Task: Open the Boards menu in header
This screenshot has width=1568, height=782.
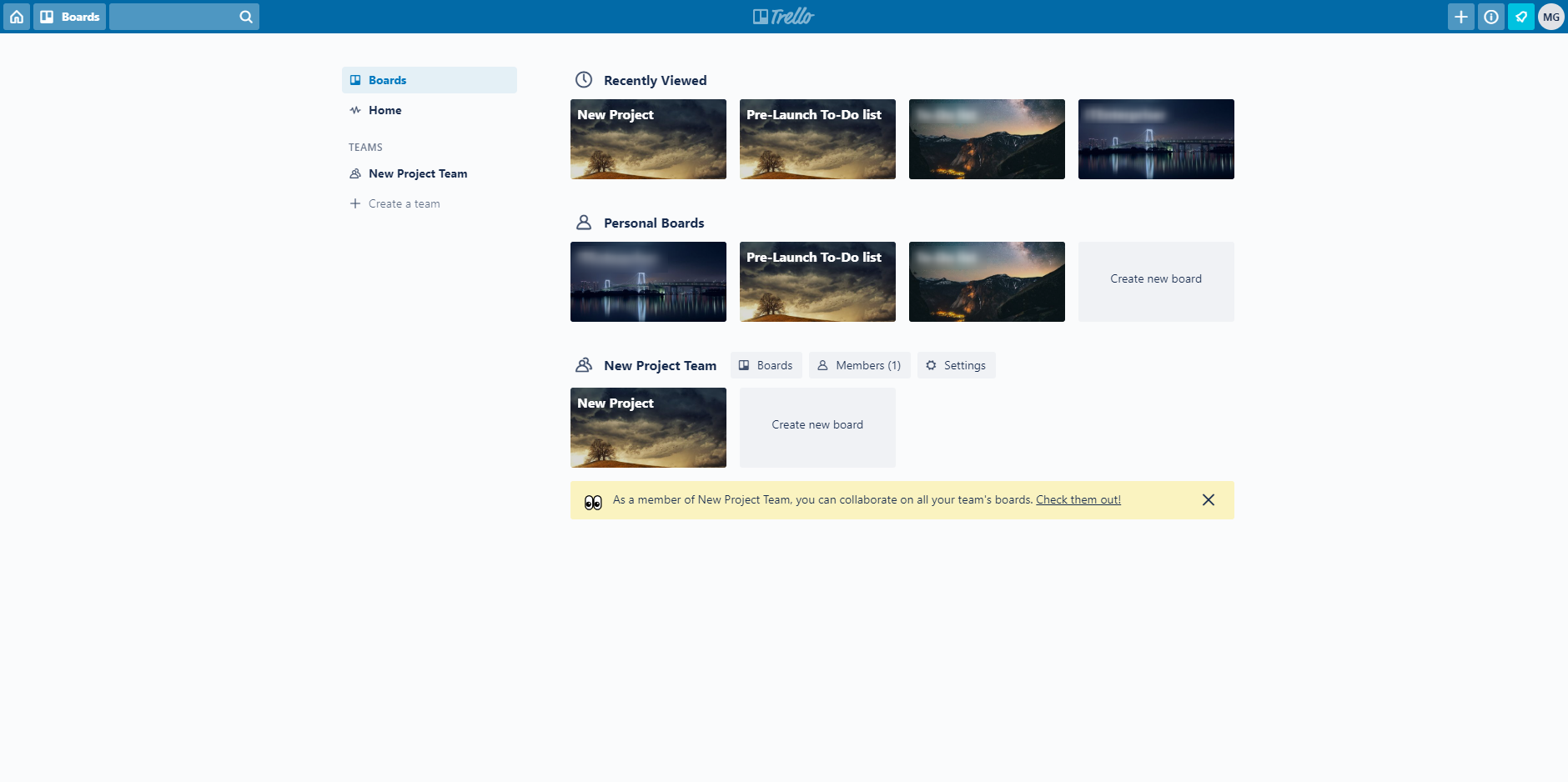Action: tap(70, 17)
